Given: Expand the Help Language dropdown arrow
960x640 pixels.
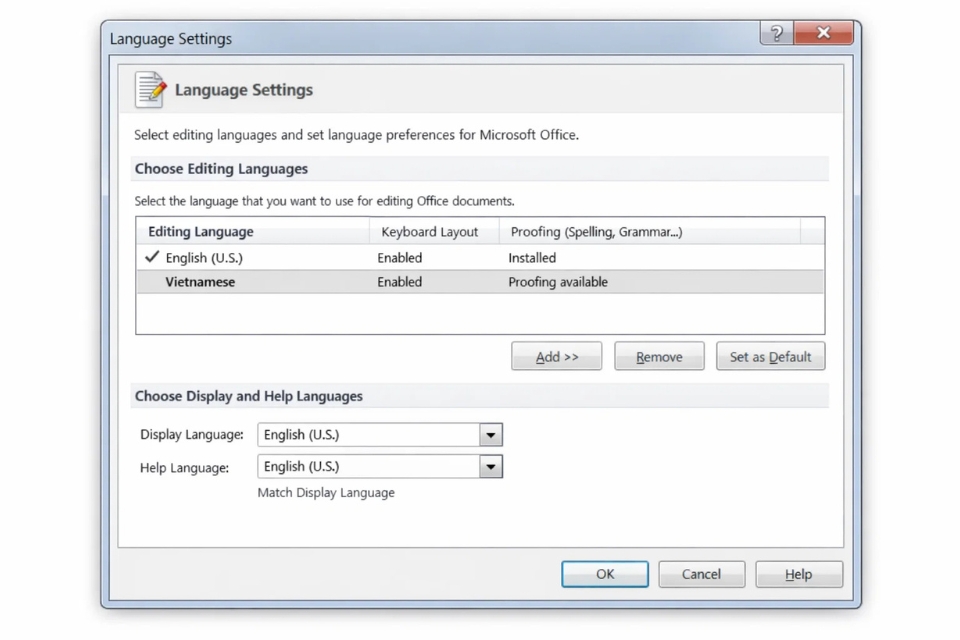Looking at the screenshot, I should click(x=490, y=467).
